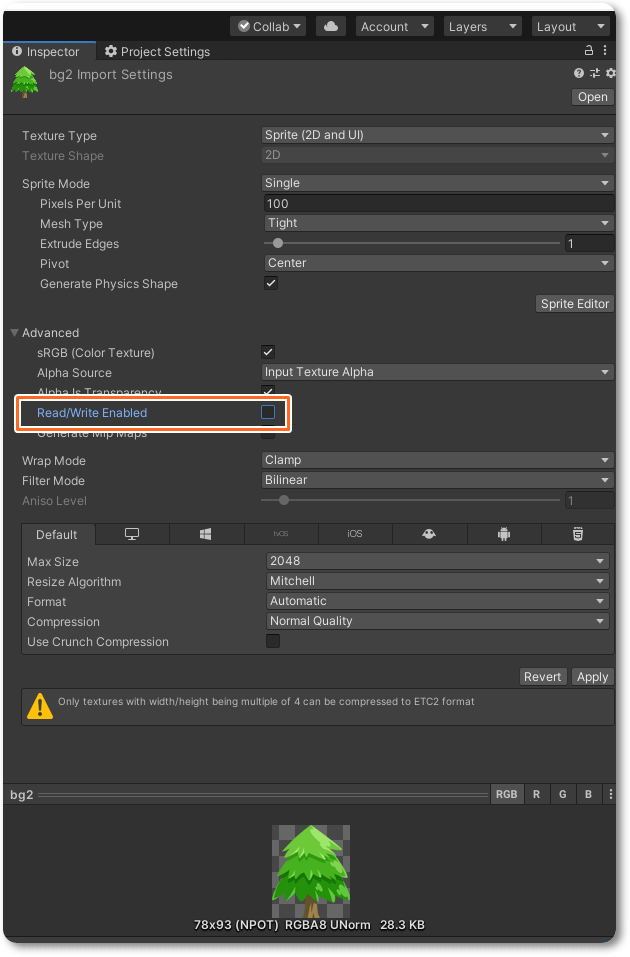Toggle the G channel preview button
Image resolution: width=630 pixels, height=957 pixels.
click(x=563, y=794)
